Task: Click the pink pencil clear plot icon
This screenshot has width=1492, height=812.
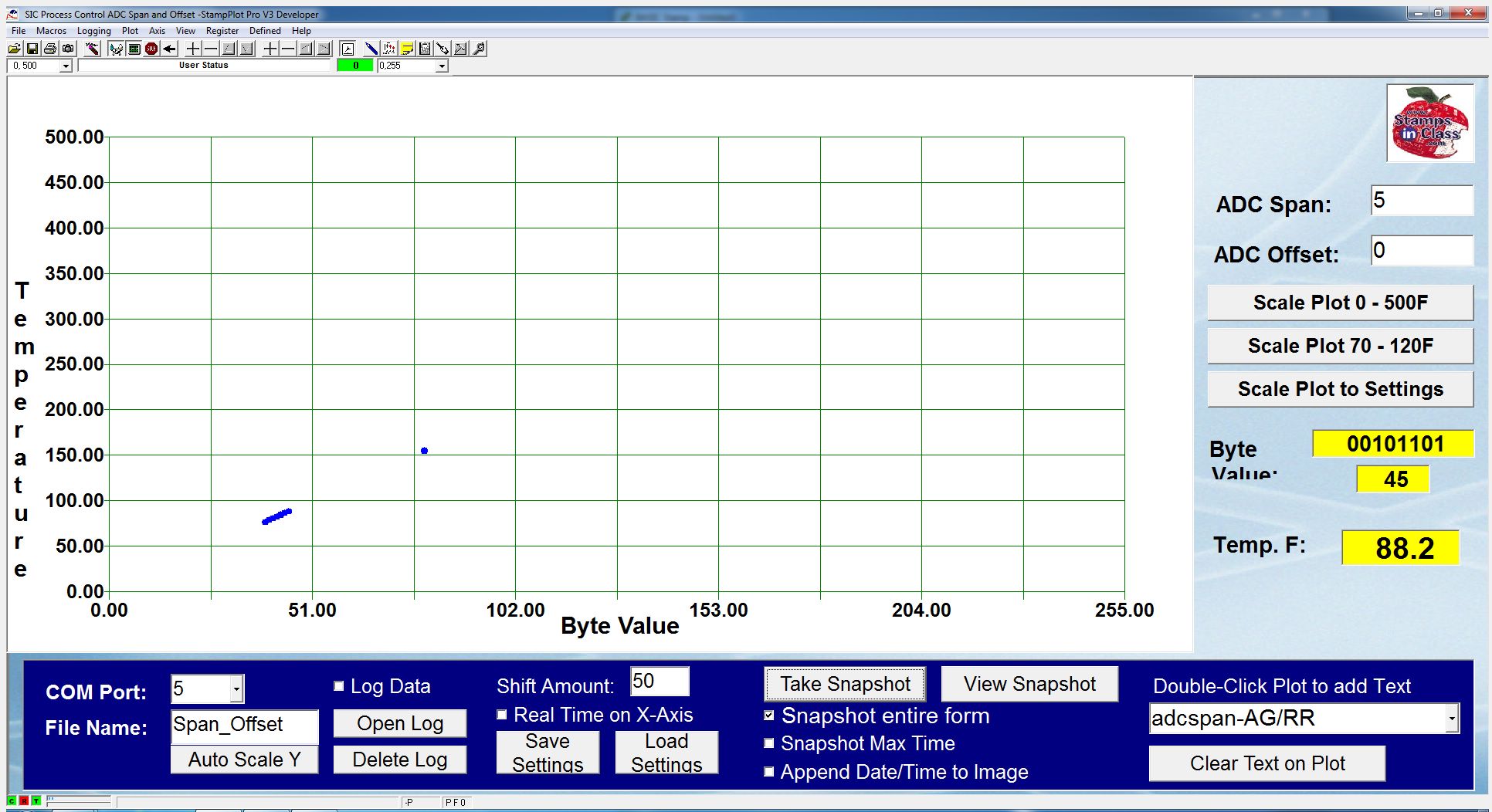Action: (93, 49)
